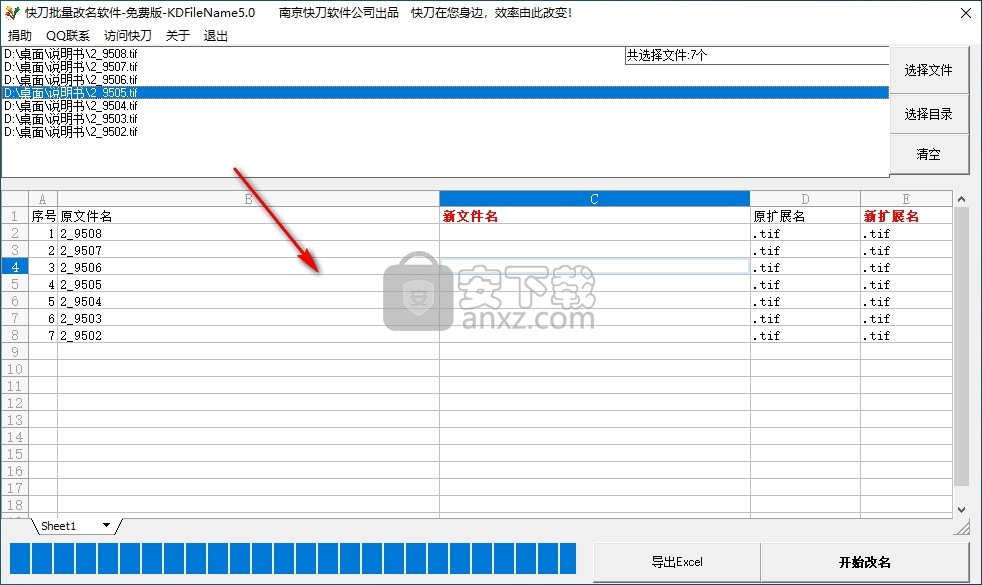The width and height of the screenshot is (982, 585).
Task: Click the select-all corner of the grid
Action: pos(14,199)
